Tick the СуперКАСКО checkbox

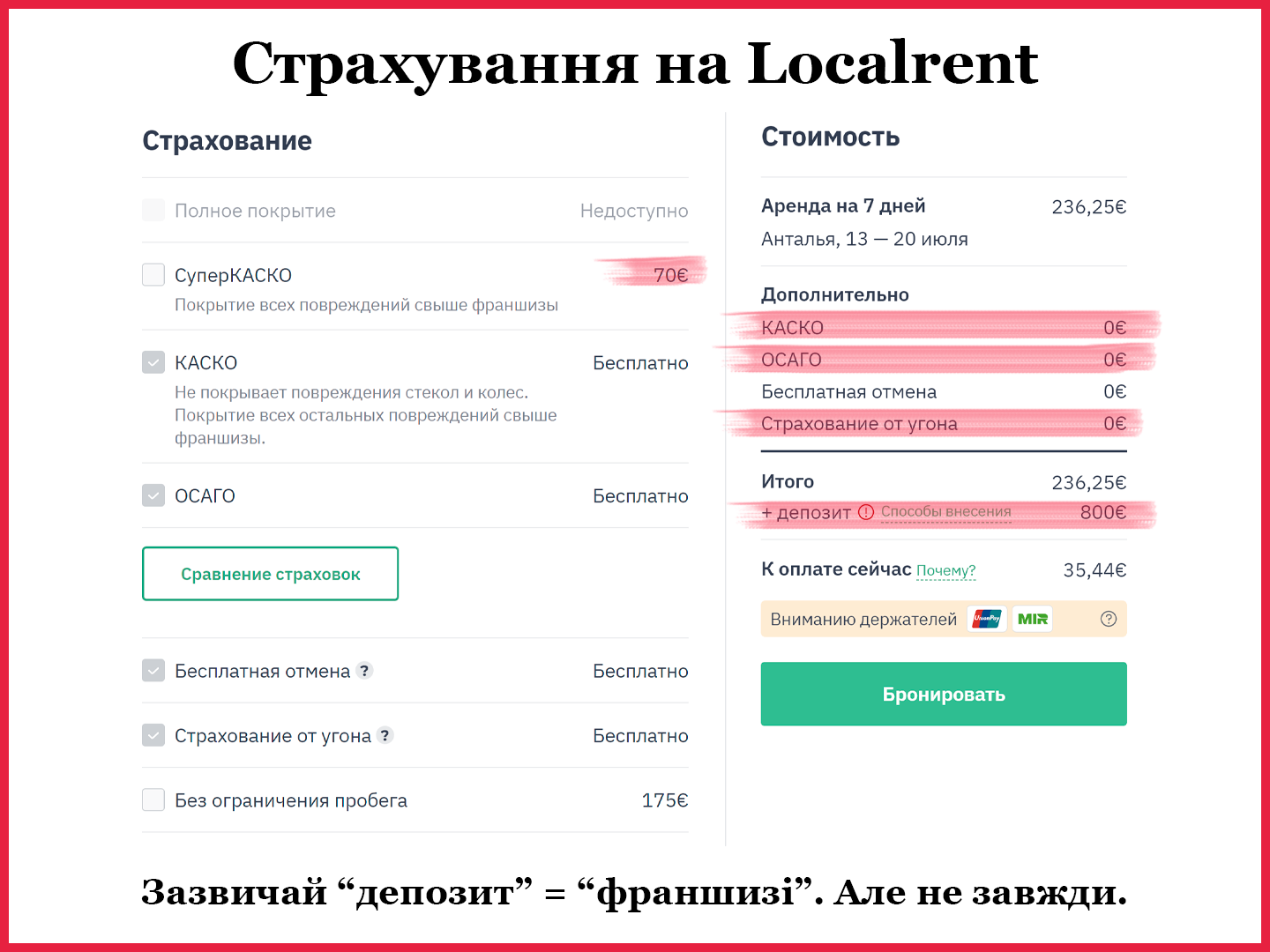[153, 275]
